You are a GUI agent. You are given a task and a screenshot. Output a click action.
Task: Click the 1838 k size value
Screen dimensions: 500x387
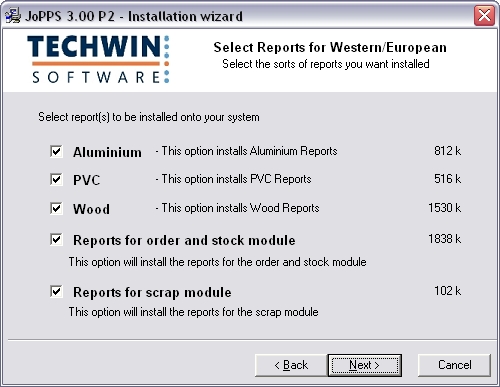[445, 239]
